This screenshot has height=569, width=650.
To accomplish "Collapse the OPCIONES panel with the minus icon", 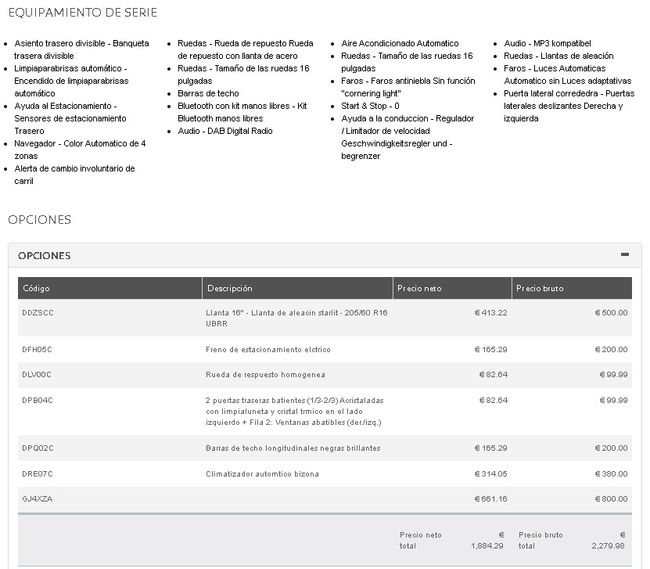I will pos(624,255).
